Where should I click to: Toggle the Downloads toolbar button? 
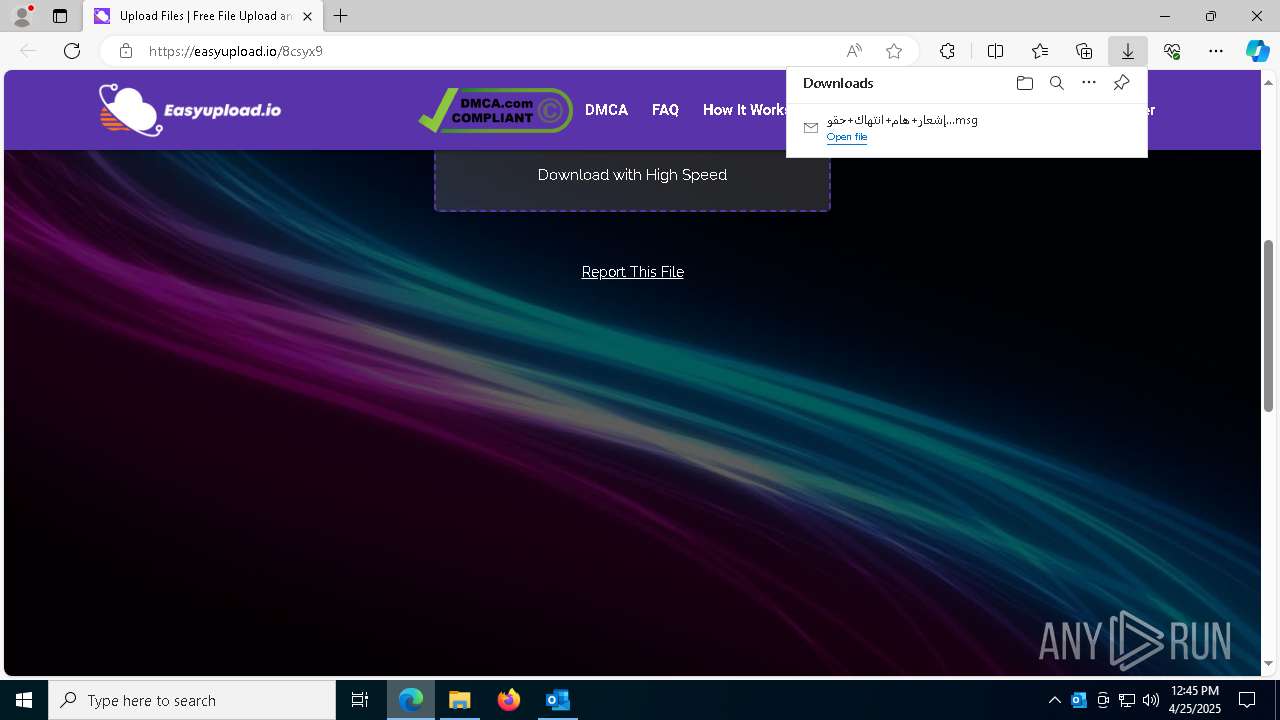pyautogui.click(x=1127, y=51)
